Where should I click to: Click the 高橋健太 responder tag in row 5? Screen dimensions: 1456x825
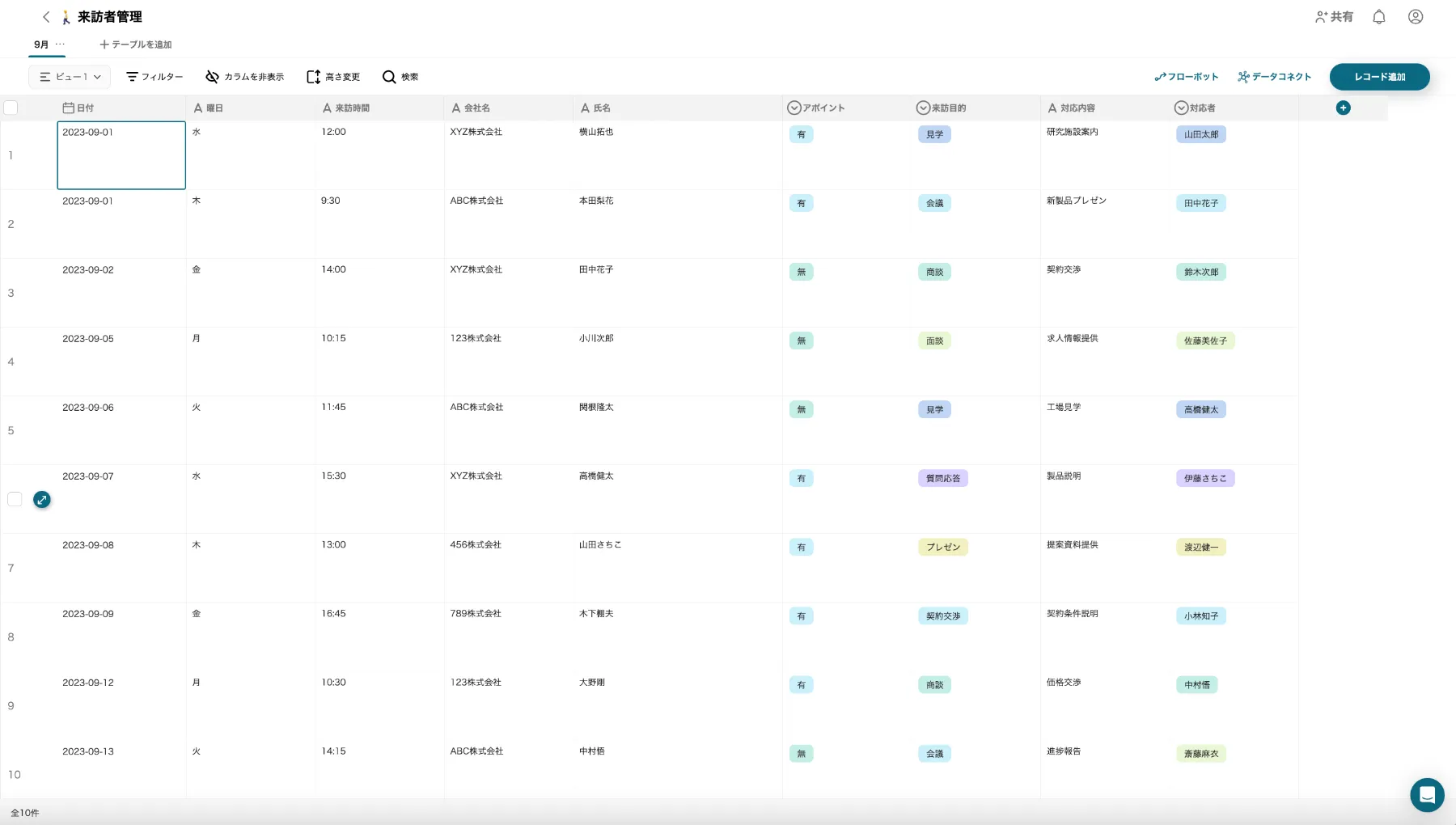coord(1201,409)
